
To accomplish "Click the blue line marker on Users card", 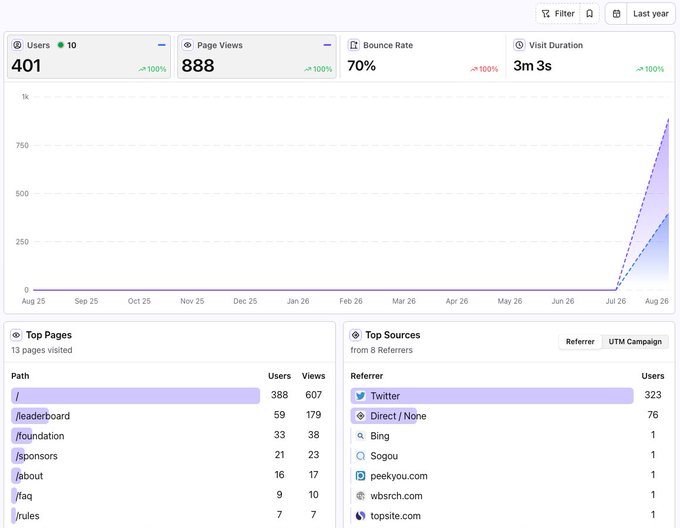I will [x=162, y=45].
